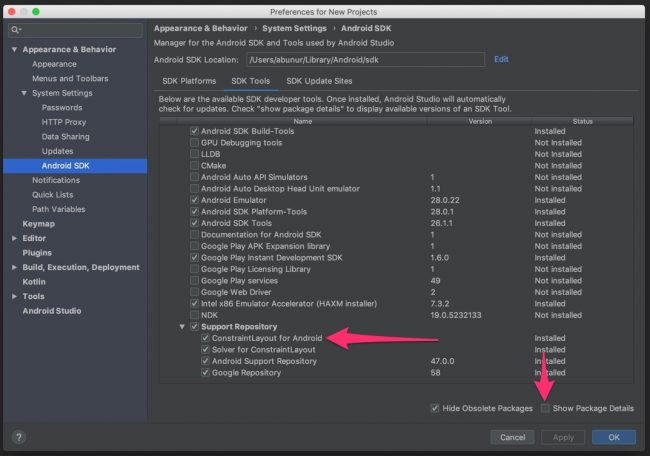Click version 19.0.5232133 of NDK
This screenshot has width=650, height=456.
point(456,315)
